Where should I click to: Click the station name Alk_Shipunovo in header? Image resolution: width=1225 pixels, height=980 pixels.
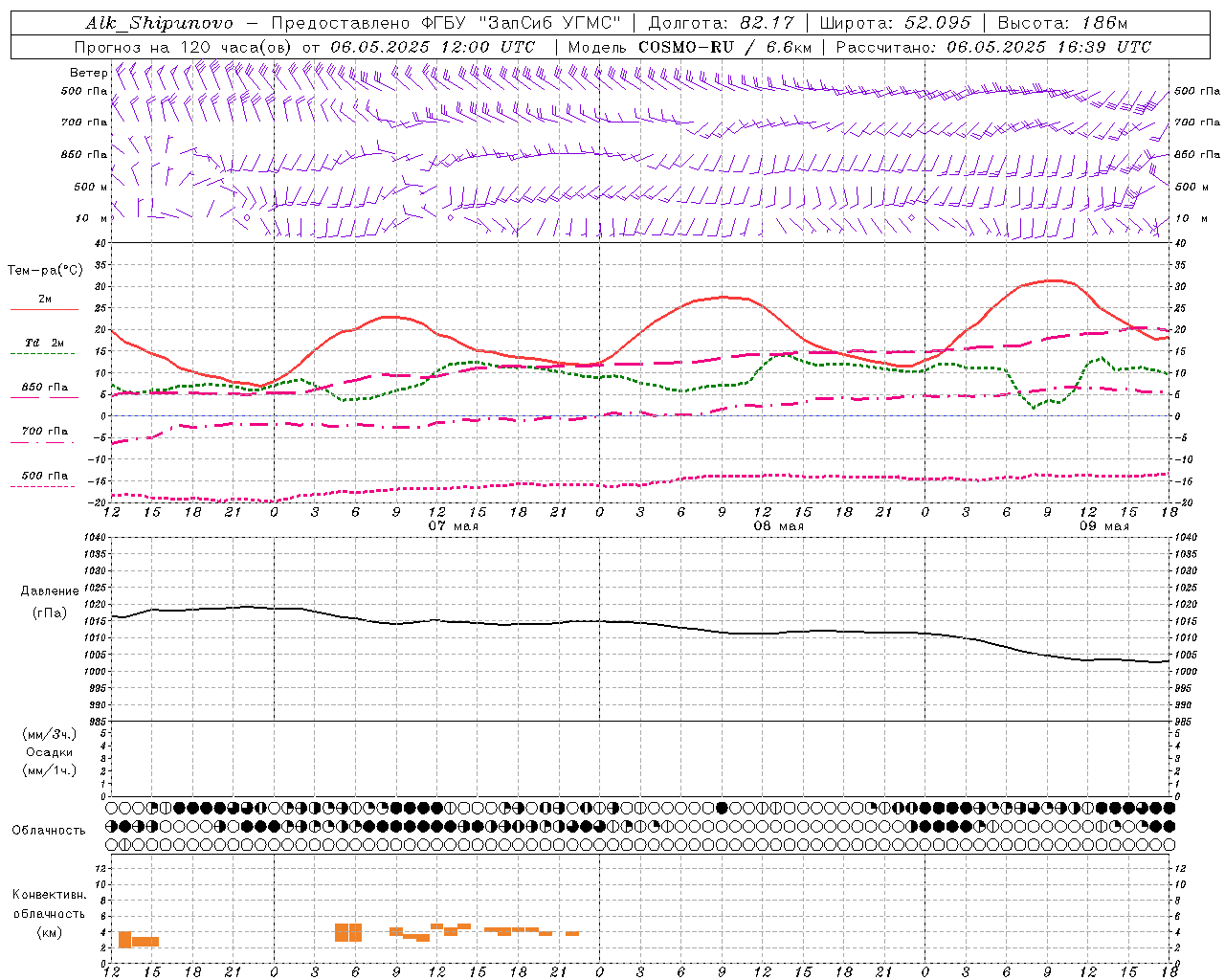[x=159, y=23]
